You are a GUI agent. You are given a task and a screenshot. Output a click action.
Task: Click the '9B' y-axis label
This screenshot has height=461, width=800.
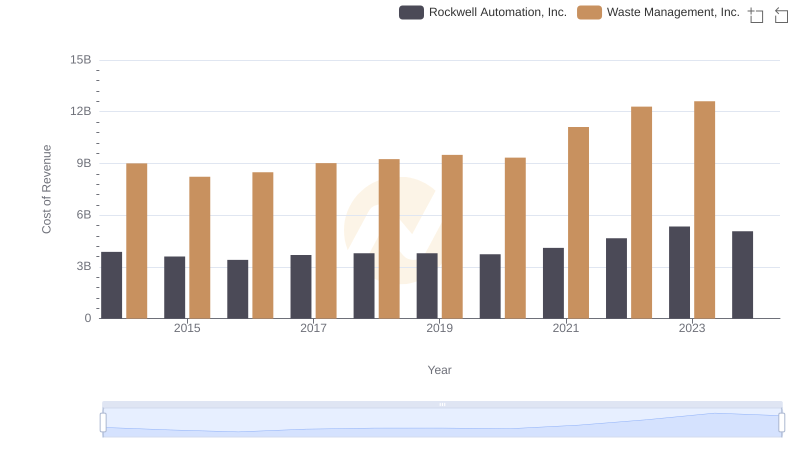click(x=84, y=163)
